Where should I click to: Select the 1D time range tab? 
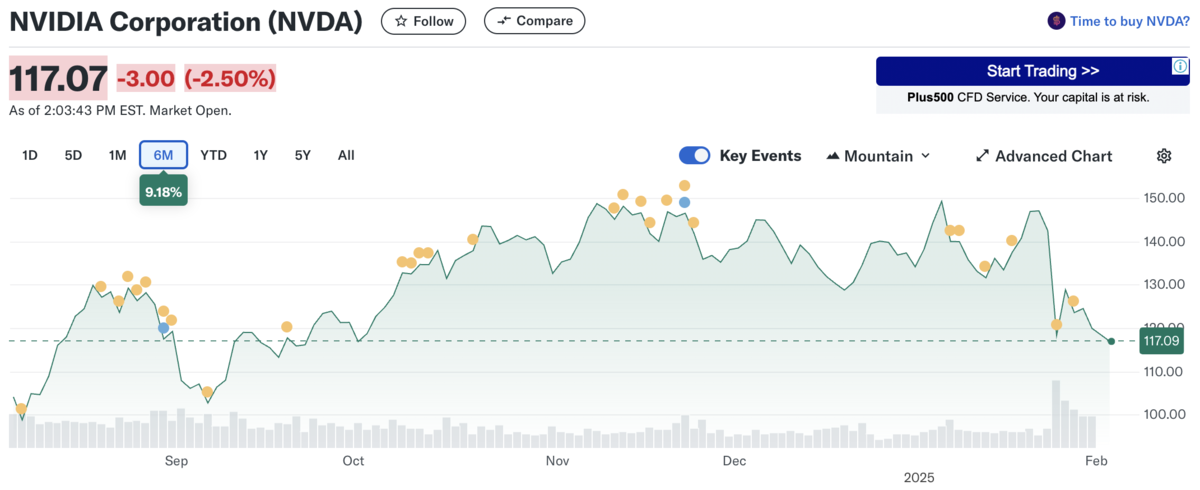tap(30, 155)
